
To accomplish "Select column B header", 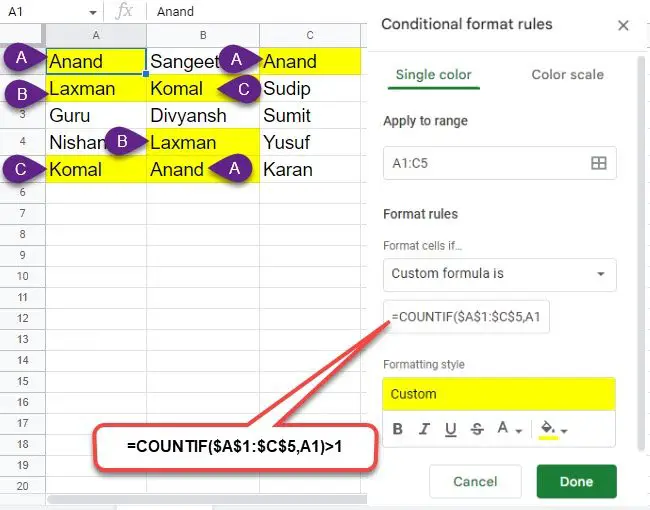I will pyautogui.click(x=203, y=35).
